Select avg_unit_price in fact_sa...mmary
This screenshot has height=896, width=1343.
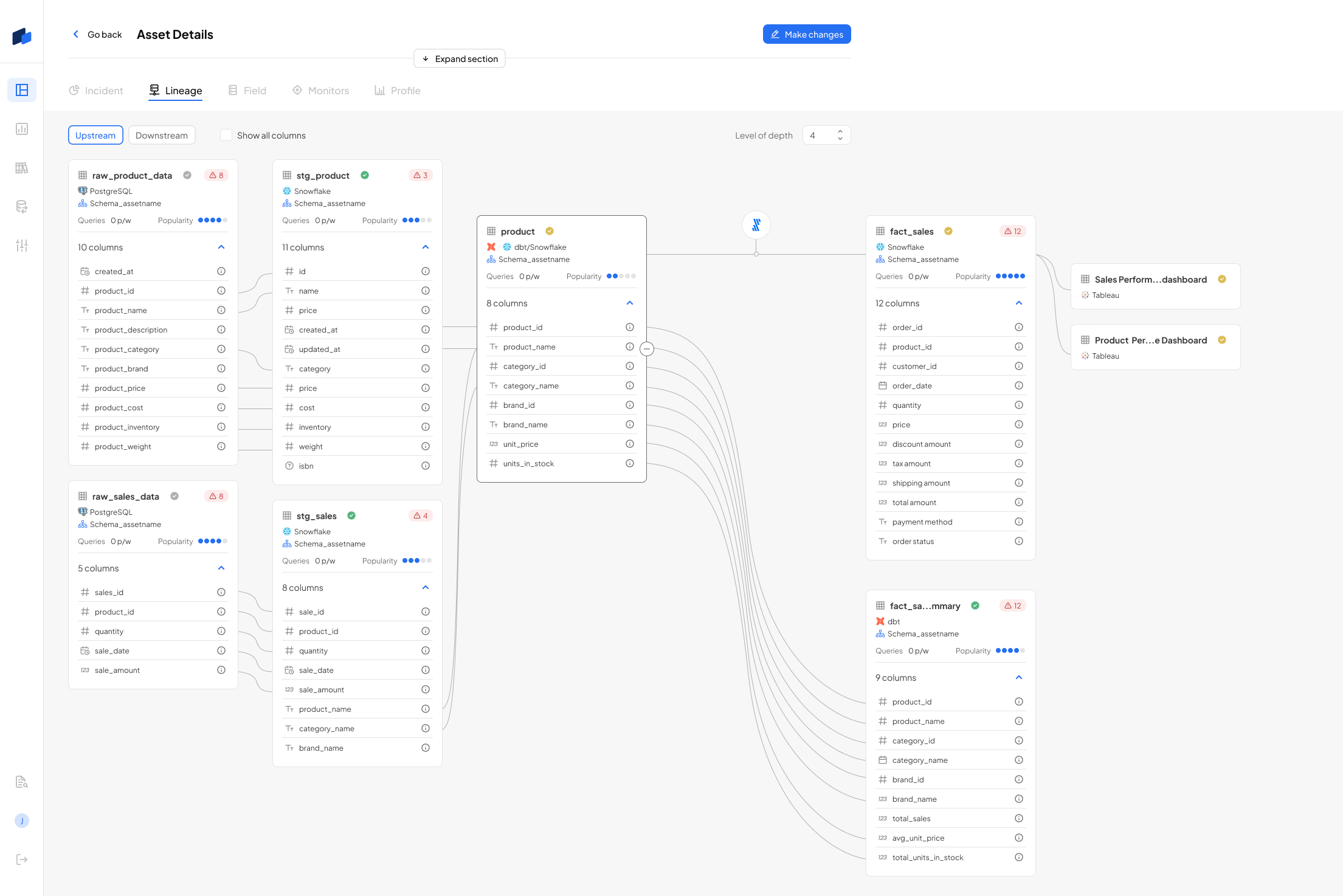(951, 838)
